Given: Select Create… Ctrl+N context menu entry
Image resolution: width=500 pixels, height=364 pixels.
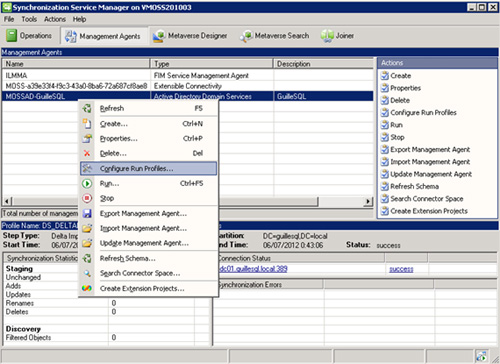Looking at the screenshot, I should 148,123.
